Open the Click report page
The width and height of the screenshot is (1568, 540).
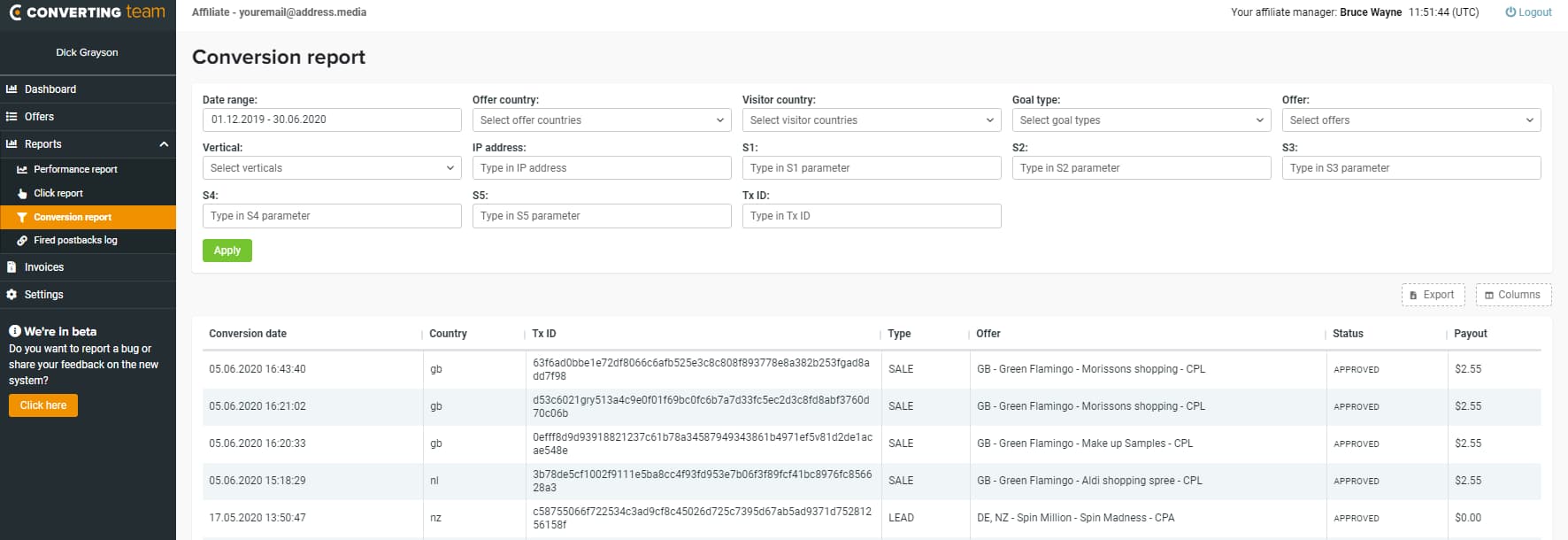[x=88, y=193]
